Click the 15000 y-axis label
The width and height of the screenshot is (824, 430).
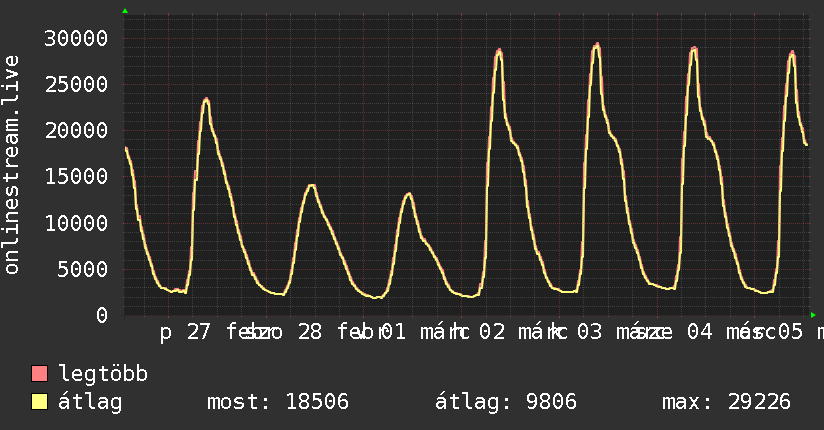(76, 177)
